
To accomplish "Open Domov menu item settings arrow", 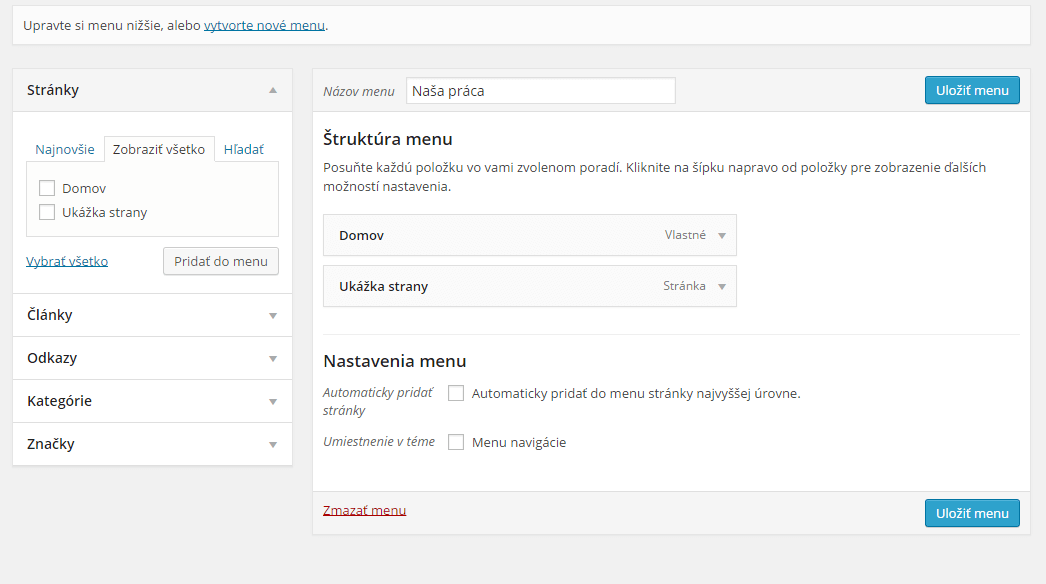I will [x=722, y=236].
